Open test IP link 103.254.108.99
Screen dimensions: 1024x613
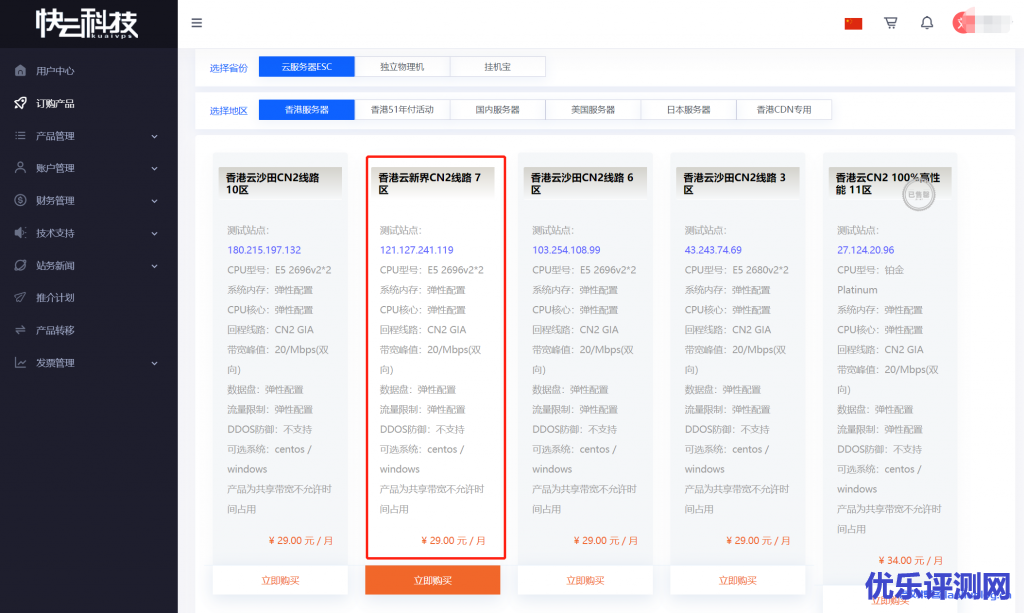(566, 250)
